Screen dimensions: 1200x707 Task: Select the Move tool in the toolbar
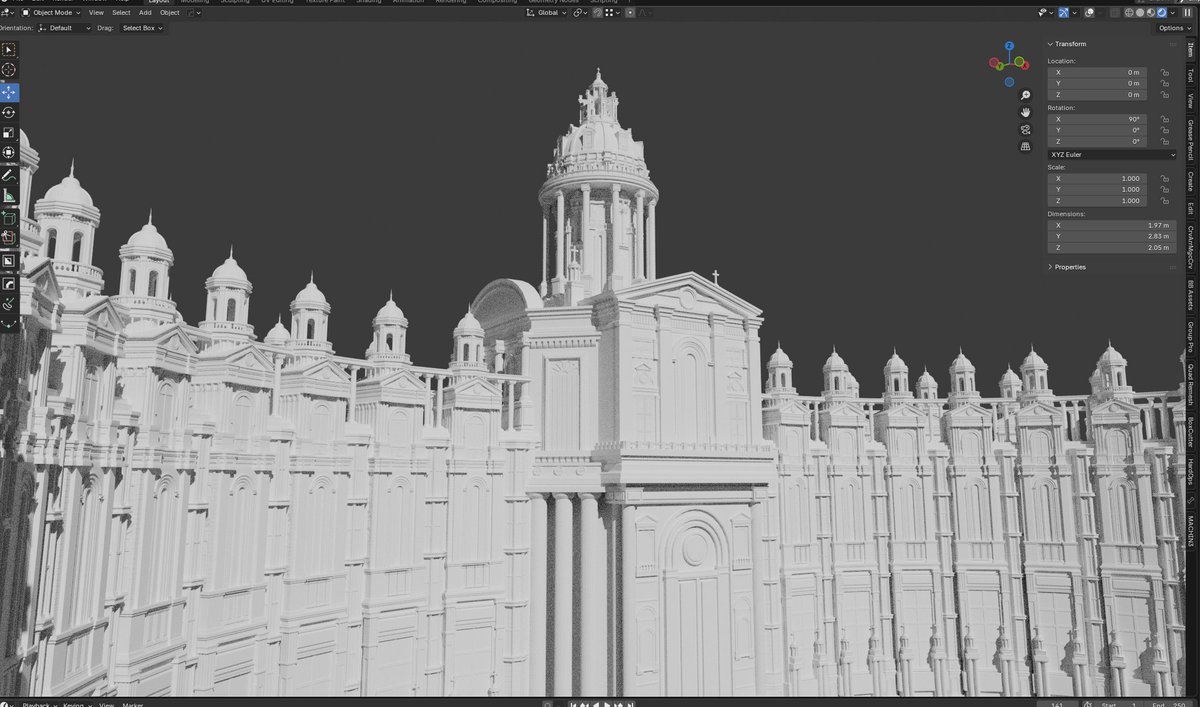click(8, 91)
